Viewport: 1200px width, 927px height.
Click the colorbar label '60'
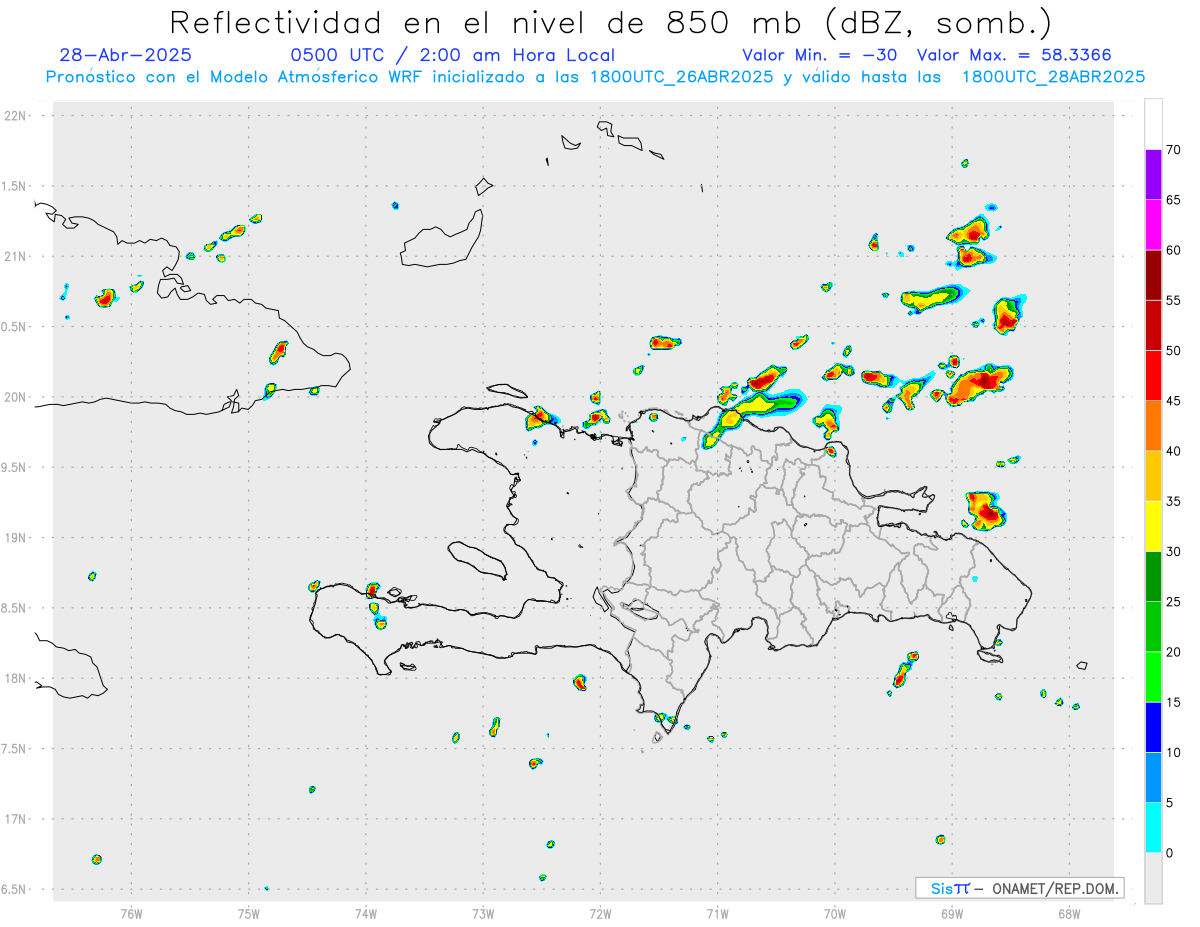click(x=1173, y=250)
